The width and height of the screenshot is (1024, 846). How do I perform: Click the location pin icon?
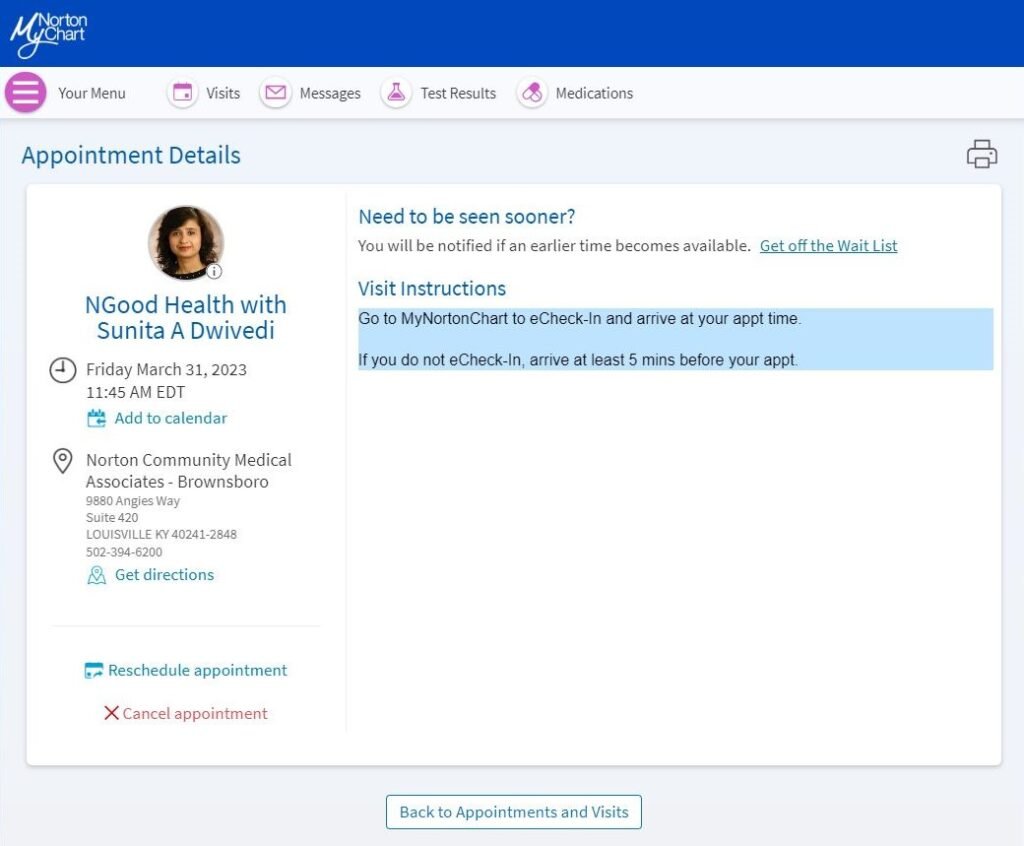coord(63,461)
